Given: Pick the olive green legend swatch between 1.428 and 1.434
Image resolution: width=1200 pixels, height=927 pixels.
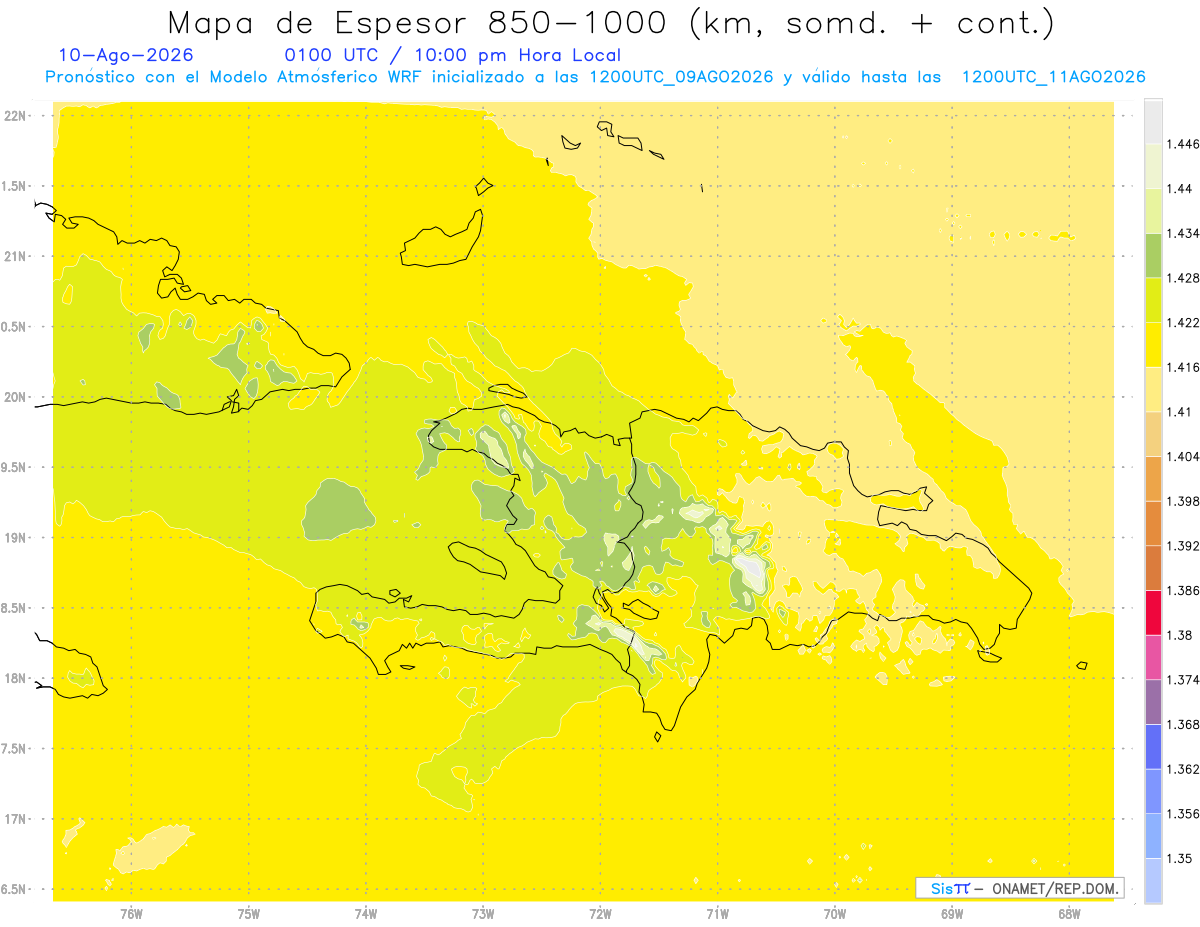Looking at the screenshot, I should [1153, 256].
